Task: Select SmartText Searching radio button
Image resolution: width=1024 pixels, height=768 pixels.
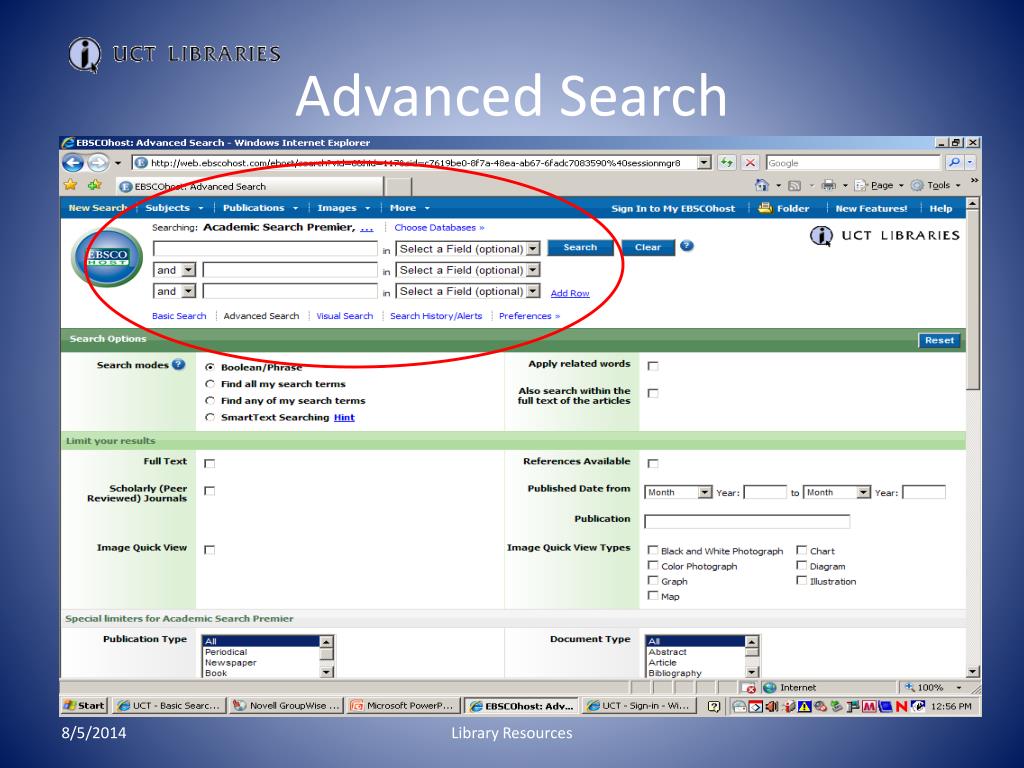Action: pos(210,417)
